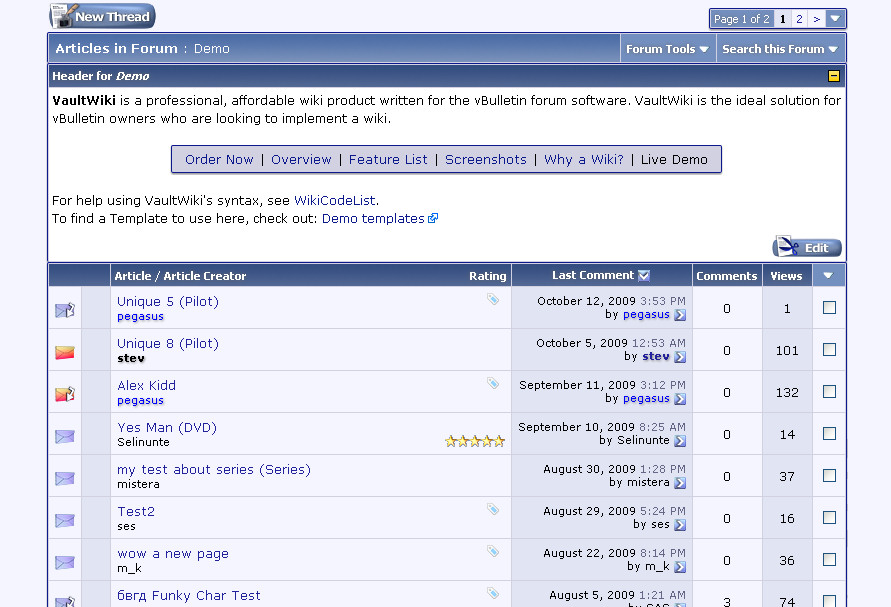This screenshot has height=607, width=891.
Task: Collapse the Header for Demo section
Action: 834,76
